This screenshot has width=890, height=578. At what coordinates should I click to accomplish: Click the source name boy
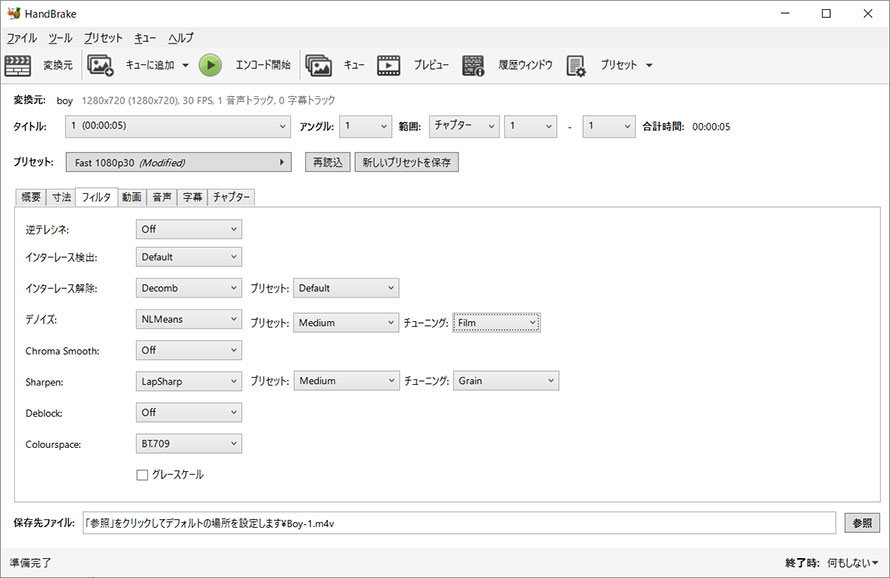(65, 100)
